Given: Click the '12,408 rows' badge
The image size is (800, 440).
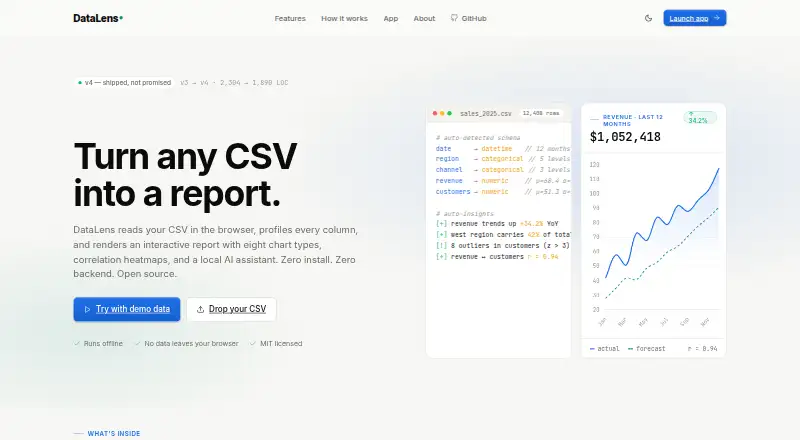Looking at the screenshot, I should tap(541, 113).
